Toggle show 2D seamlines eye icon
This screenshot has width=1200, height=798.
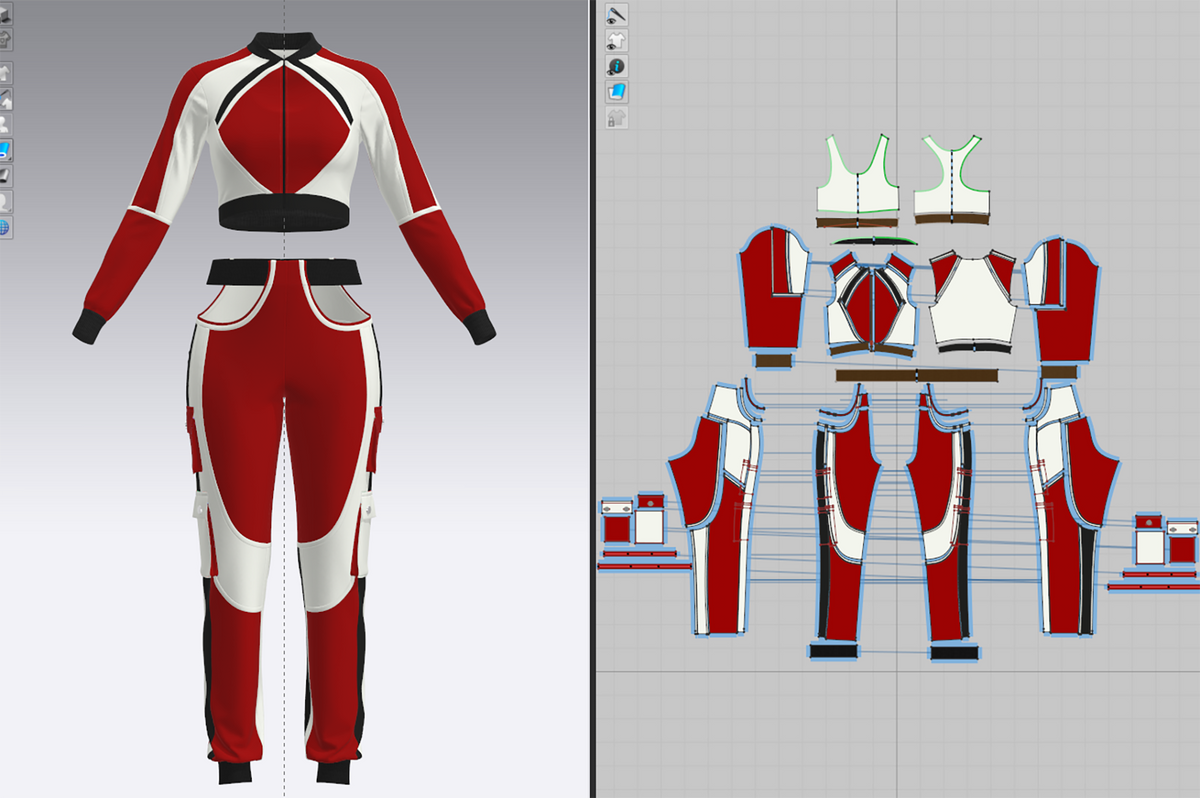coord(616,15)
